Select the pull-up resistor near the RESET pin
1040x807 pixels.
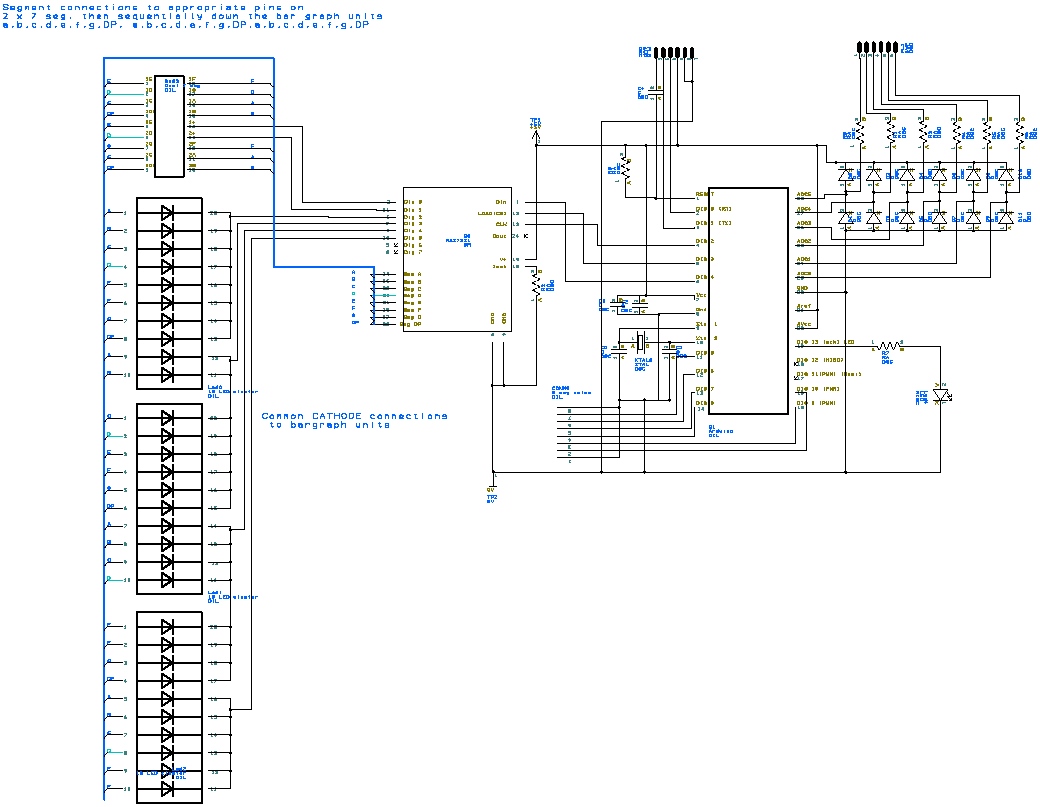(x=625, y=170)
